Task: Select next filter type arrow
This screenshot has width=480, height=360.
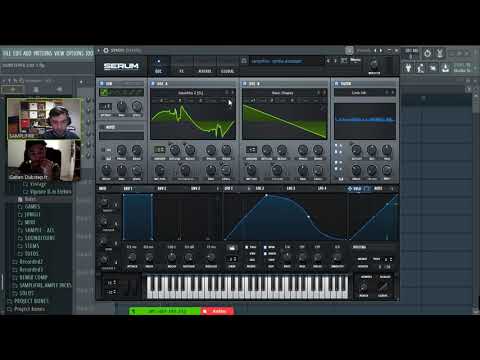Action: 393,92
